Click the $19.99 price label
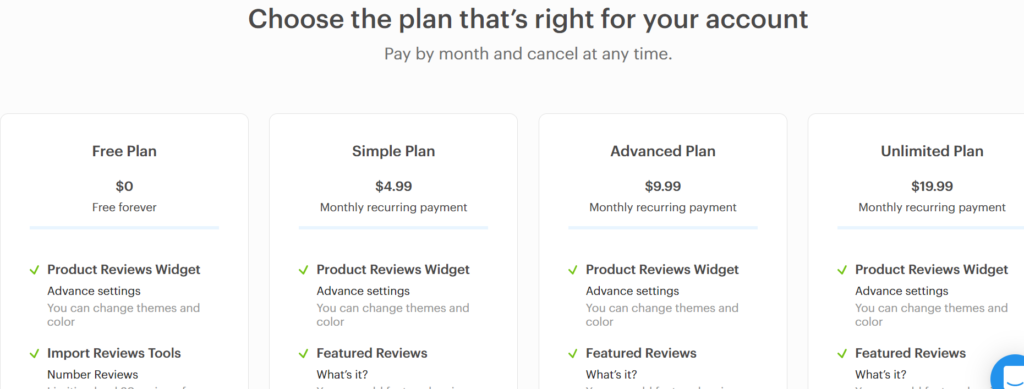1024x389 pixels. click(x=932, y=187)
